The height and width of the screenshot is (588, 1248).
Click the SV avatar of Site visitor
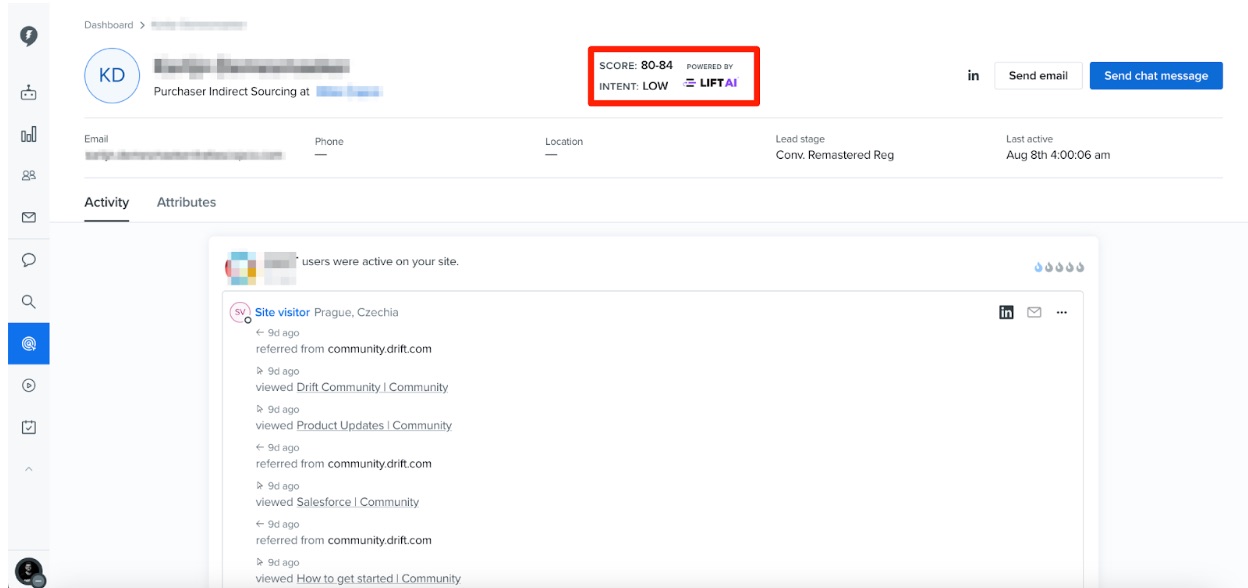(240, 312)
